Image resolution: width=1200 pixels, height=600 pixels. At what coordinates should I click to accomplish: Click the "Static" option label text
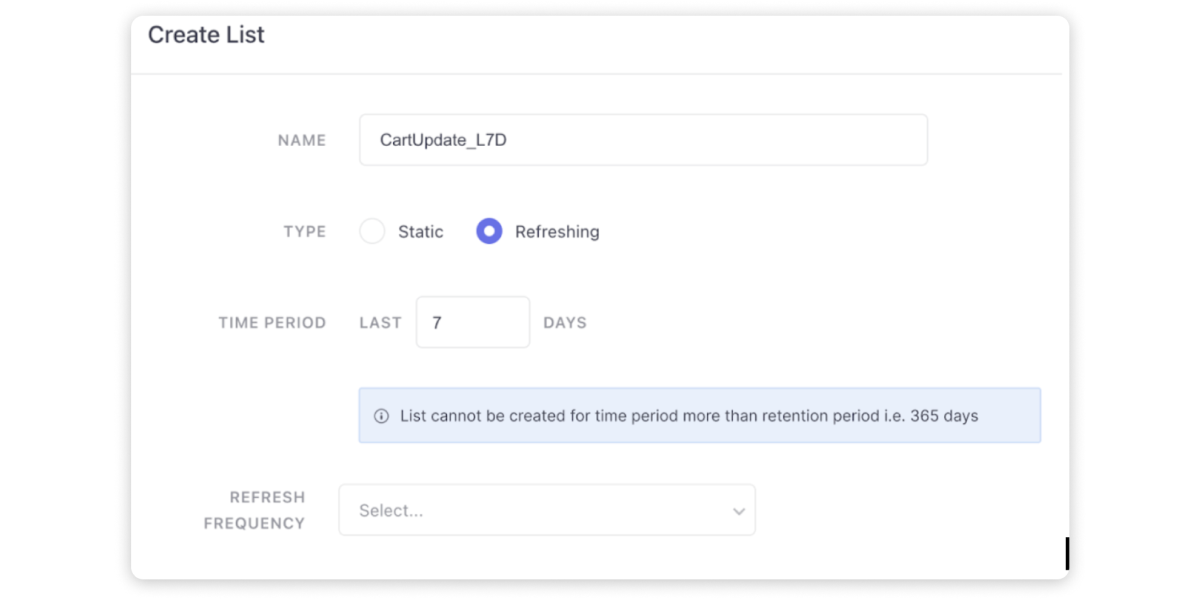(420, 232)
